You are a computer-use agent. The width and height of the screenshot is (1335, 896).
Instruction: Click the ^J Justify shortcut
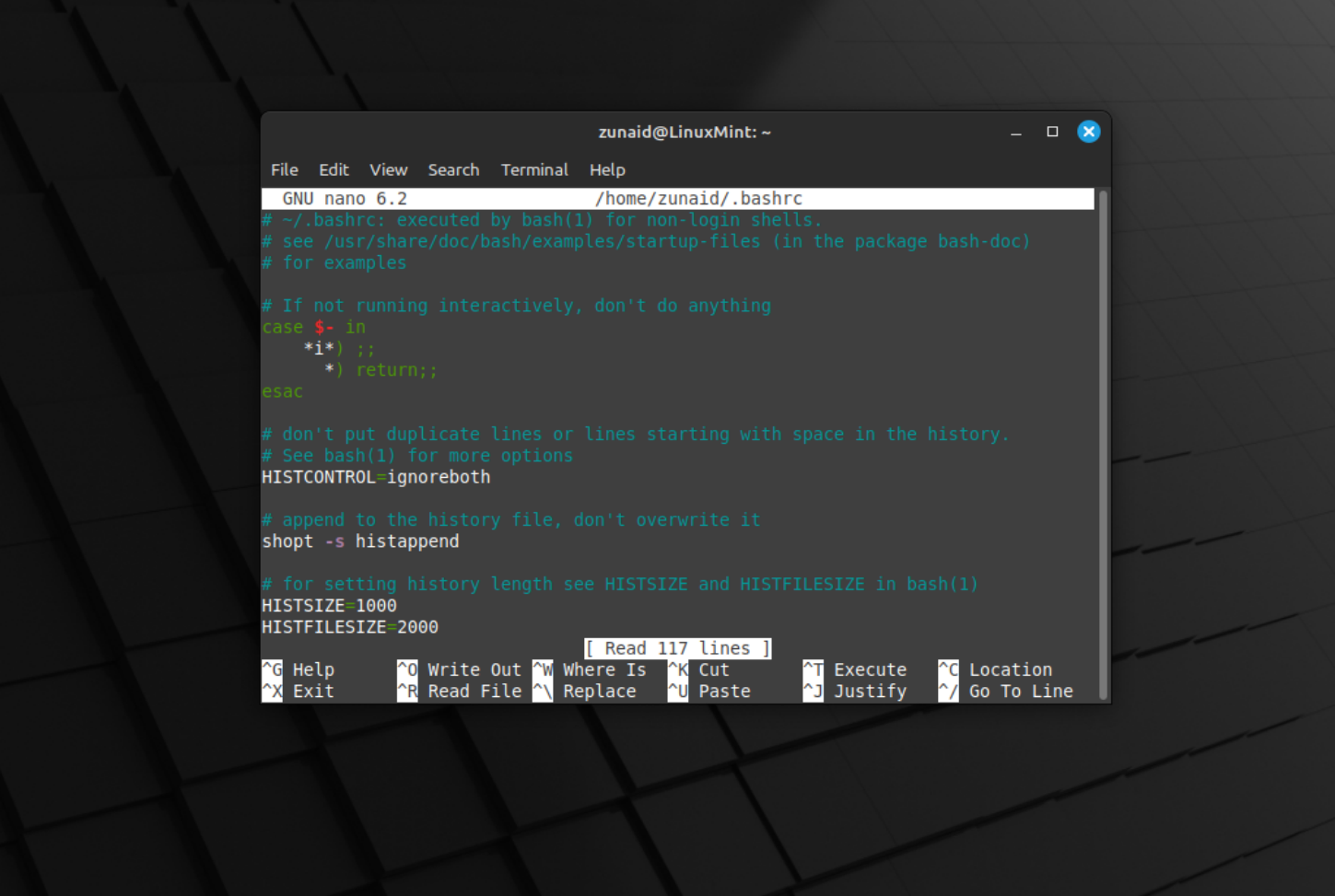point(855,691)
